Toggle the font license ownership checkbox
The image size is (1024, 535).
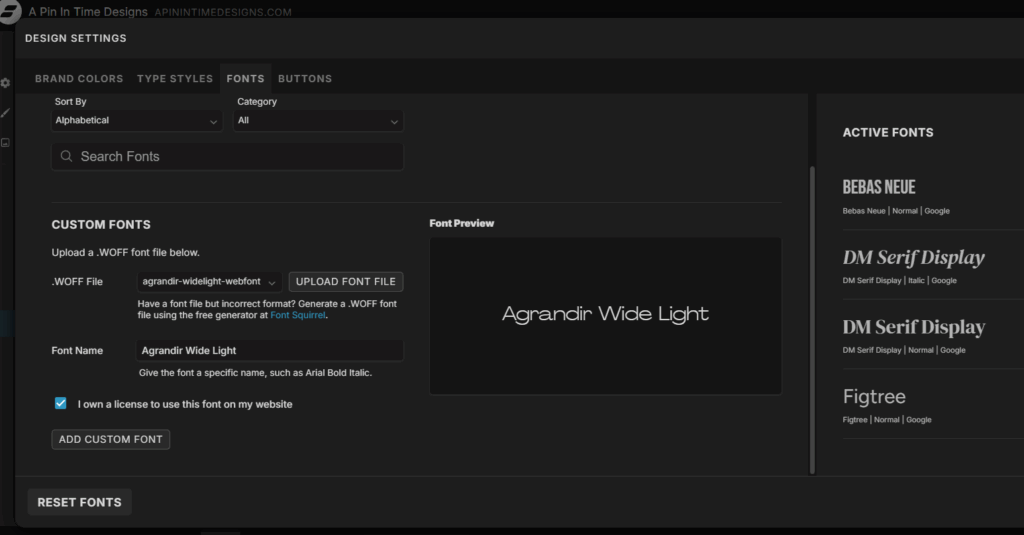point(61,403)
